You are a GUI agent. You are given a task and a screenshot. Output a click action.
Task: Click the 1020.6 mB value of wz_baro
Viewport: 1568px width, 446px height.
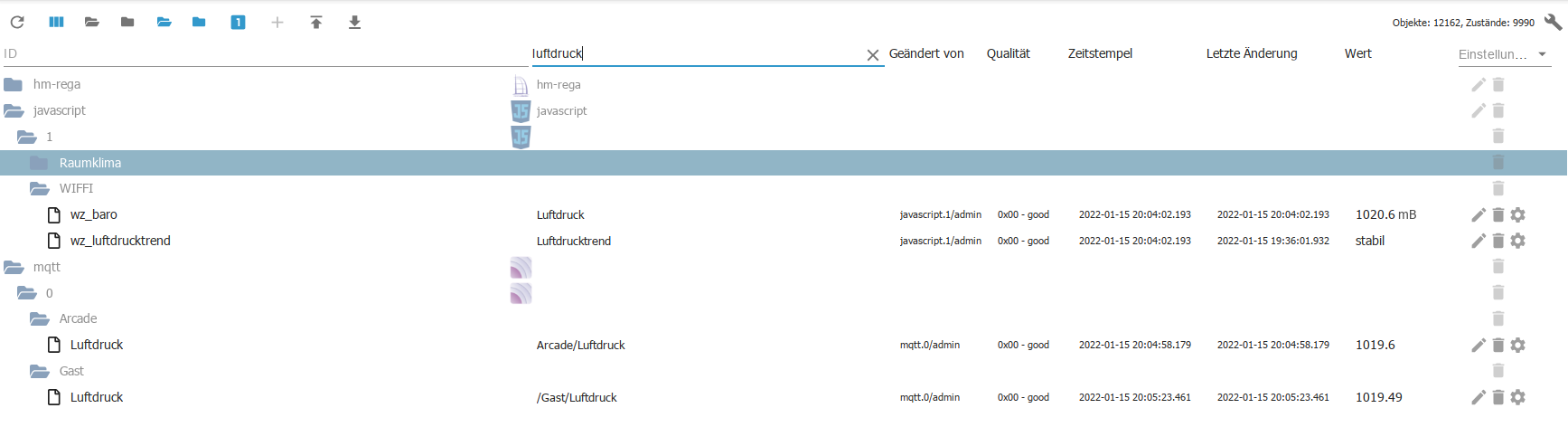coord(1385,215)
